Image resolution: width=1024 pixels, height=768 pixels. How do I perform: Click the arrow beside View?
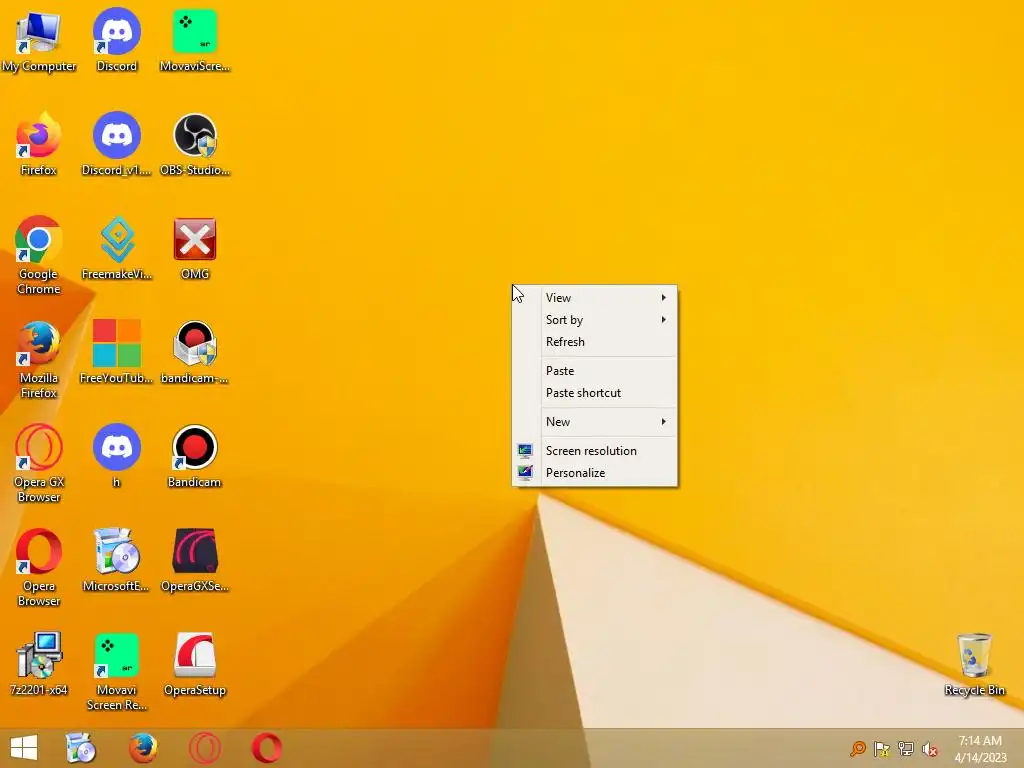pos(664,298)
